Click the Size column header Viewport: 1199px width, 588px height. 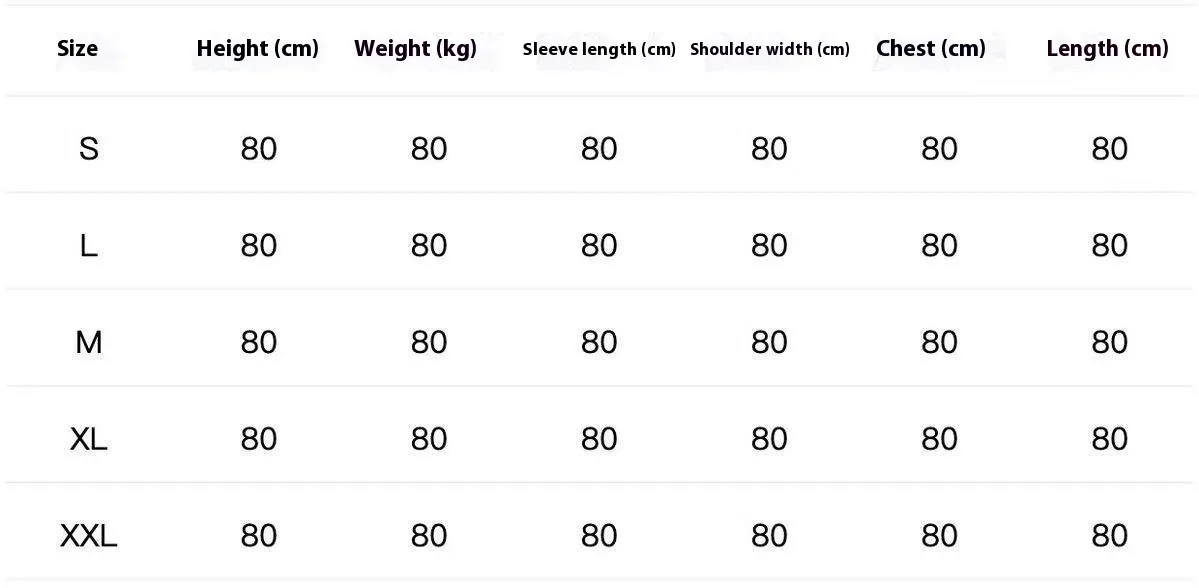click(77, 48)
